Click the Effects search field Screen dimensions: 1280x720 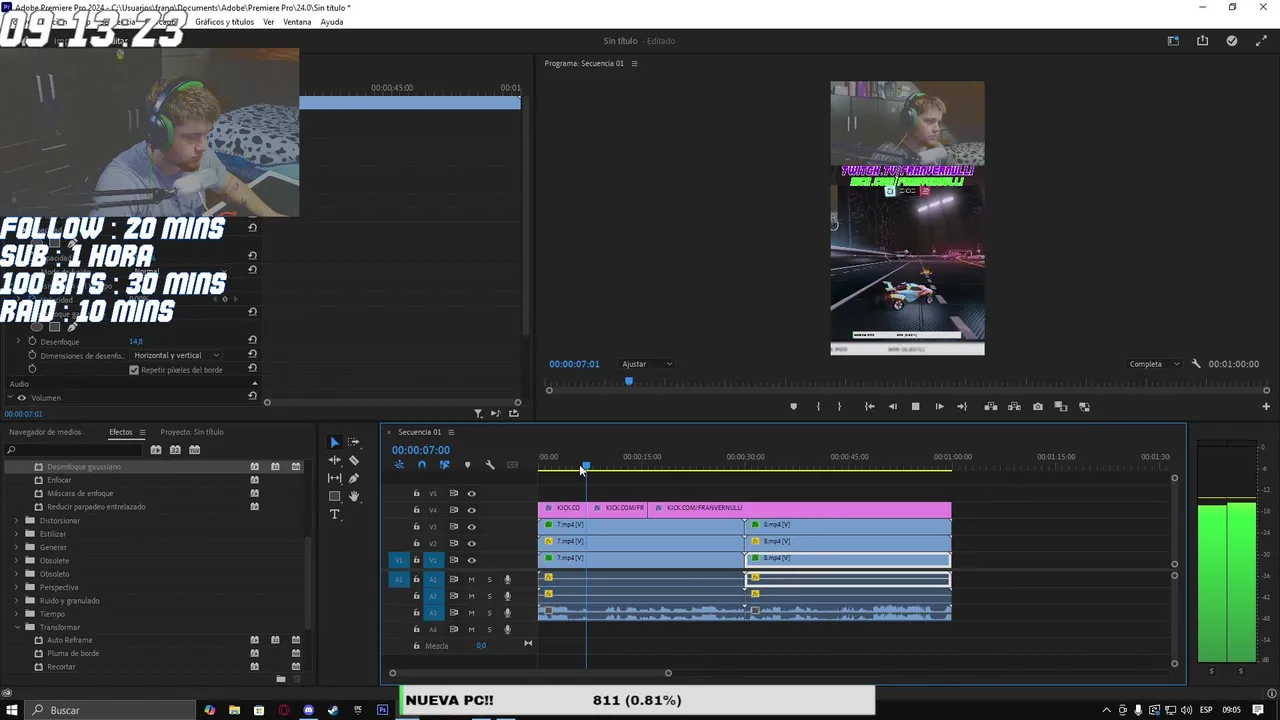point(75,450)
